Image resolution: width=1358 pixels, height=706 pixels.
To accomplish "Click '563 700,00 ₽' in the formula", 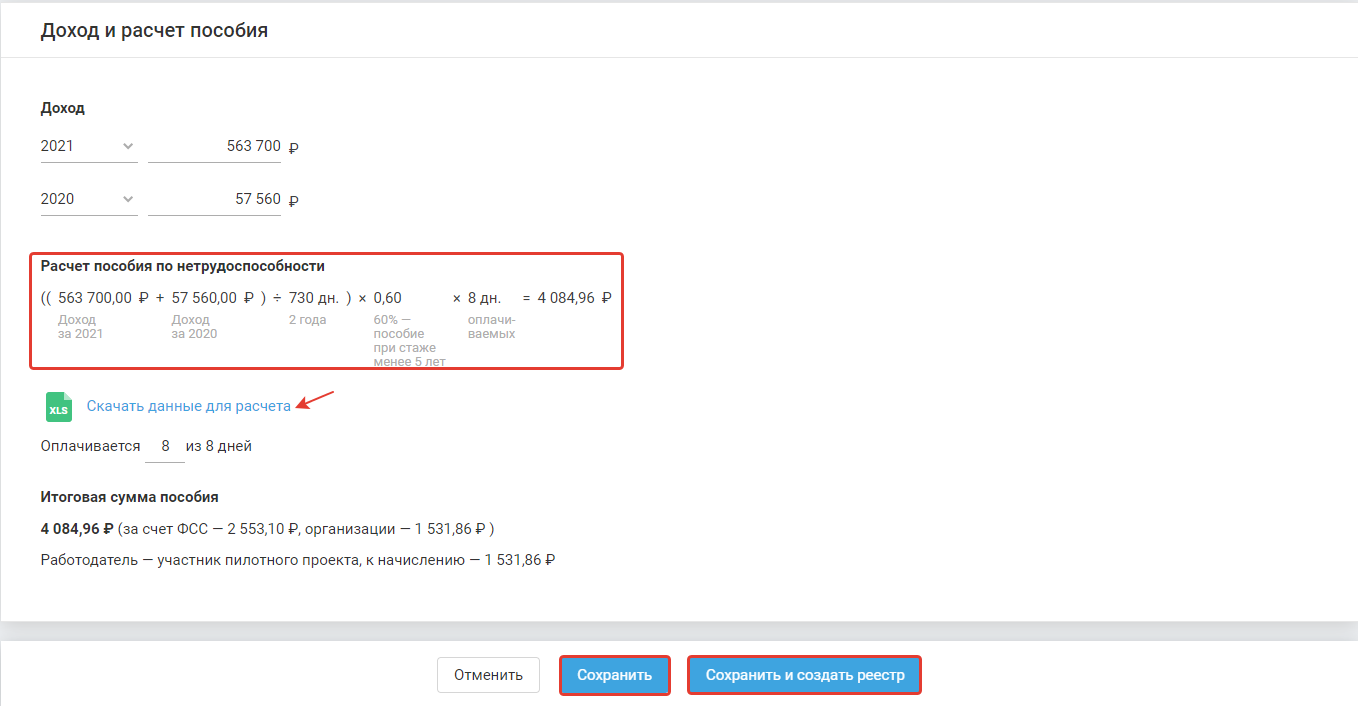I will [x=103, y=297].
